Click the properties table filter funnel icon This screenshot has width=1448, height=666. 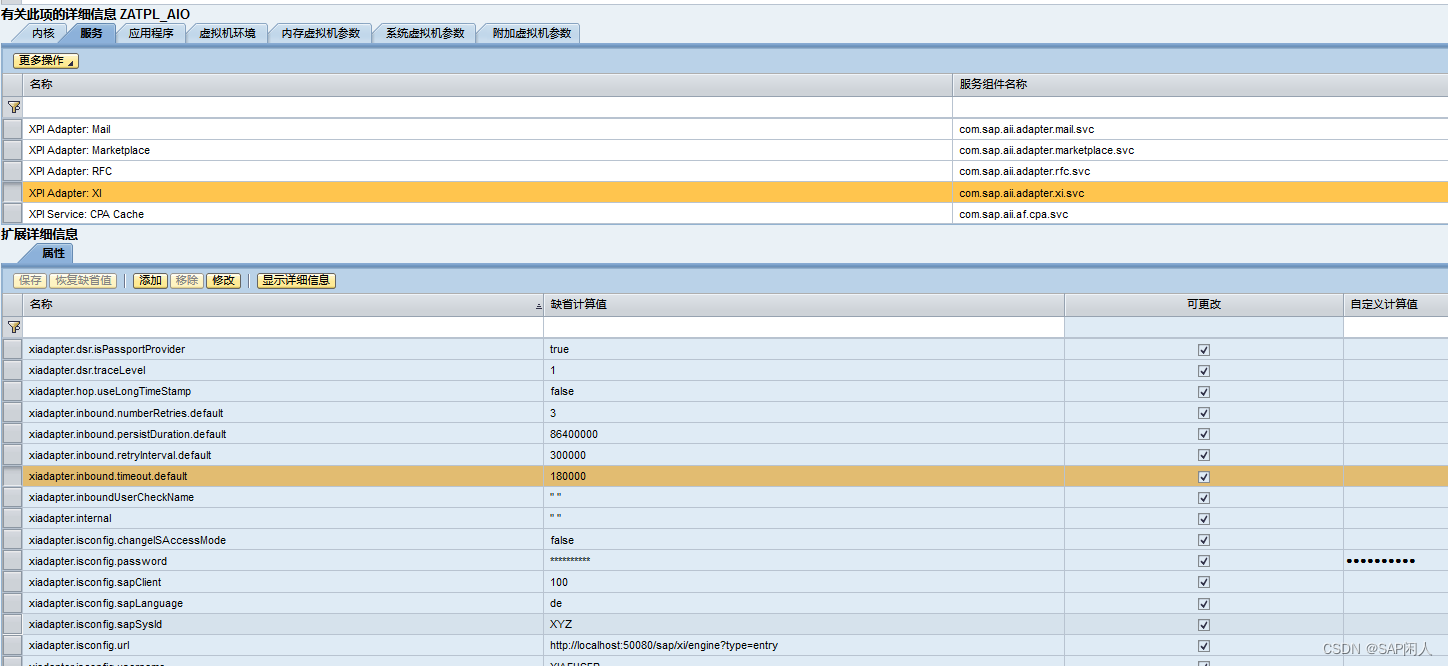tap(13, 327)
